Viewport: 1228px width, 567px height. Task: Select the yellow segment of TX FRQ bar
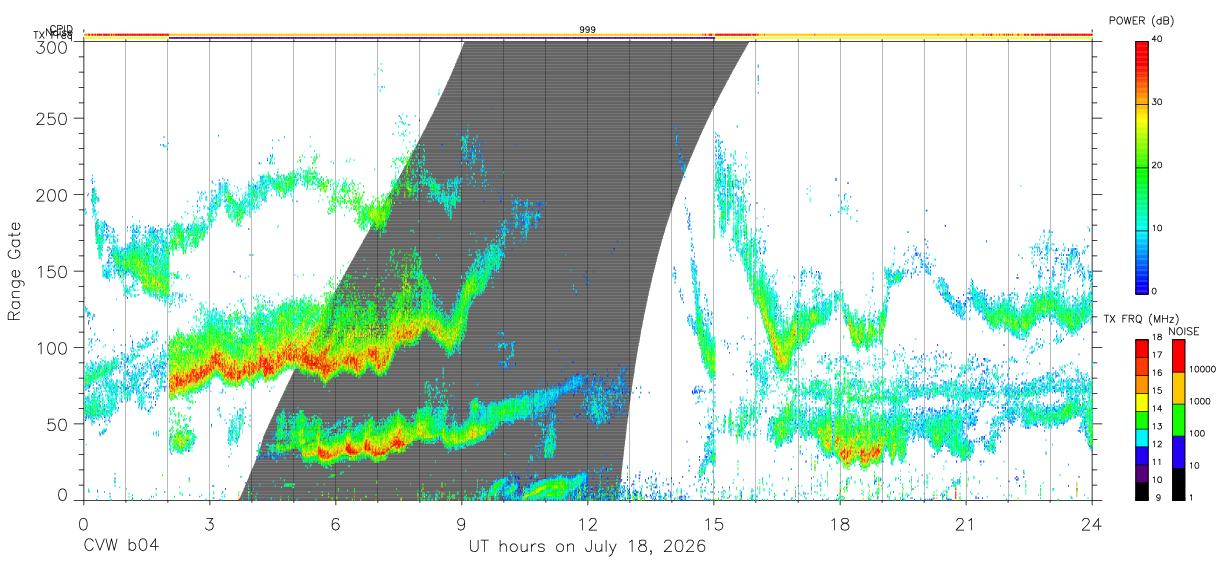1140,402
